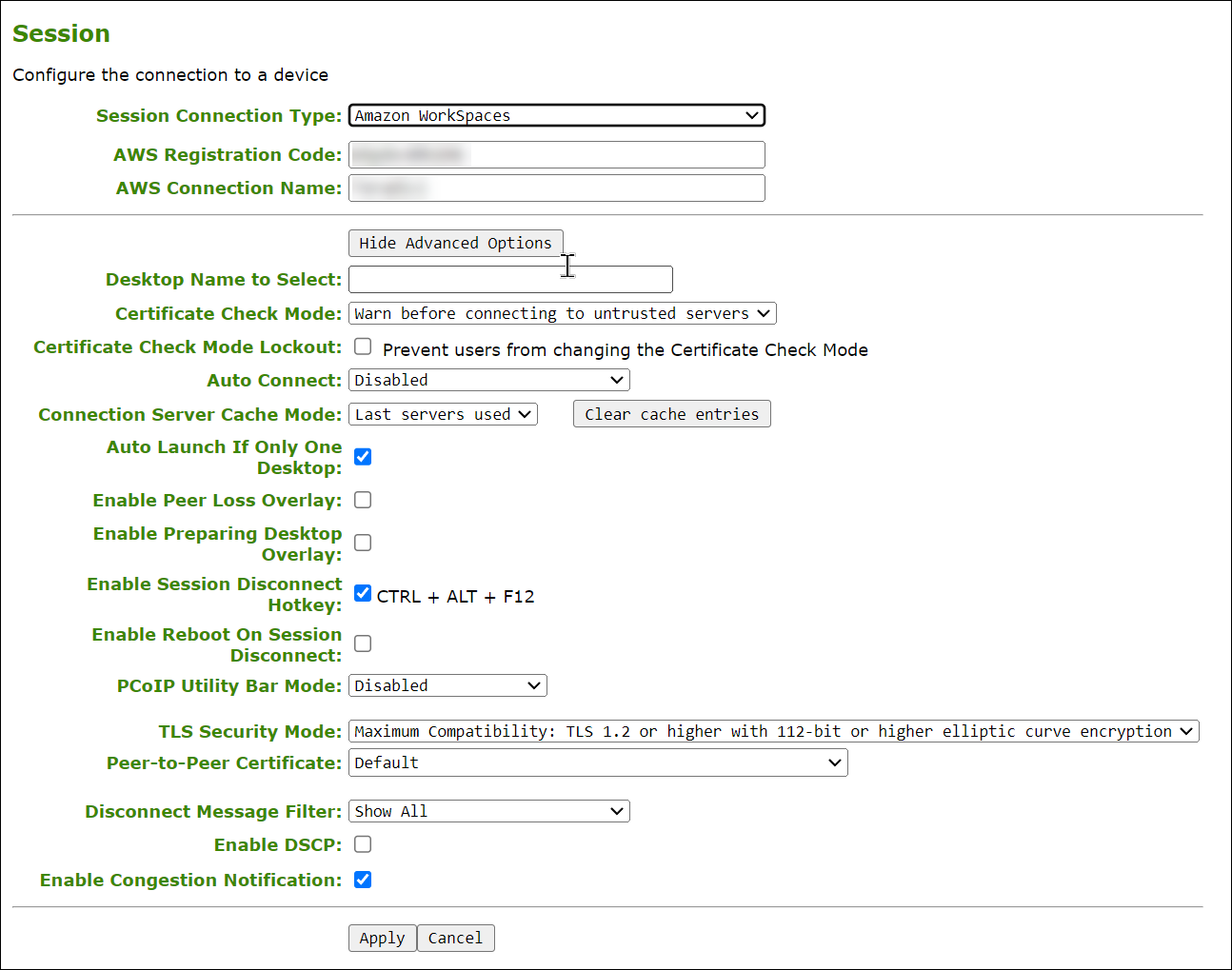Click the 'Enable DSCP:' label
1232x970 pixels.
coord(278,844)
